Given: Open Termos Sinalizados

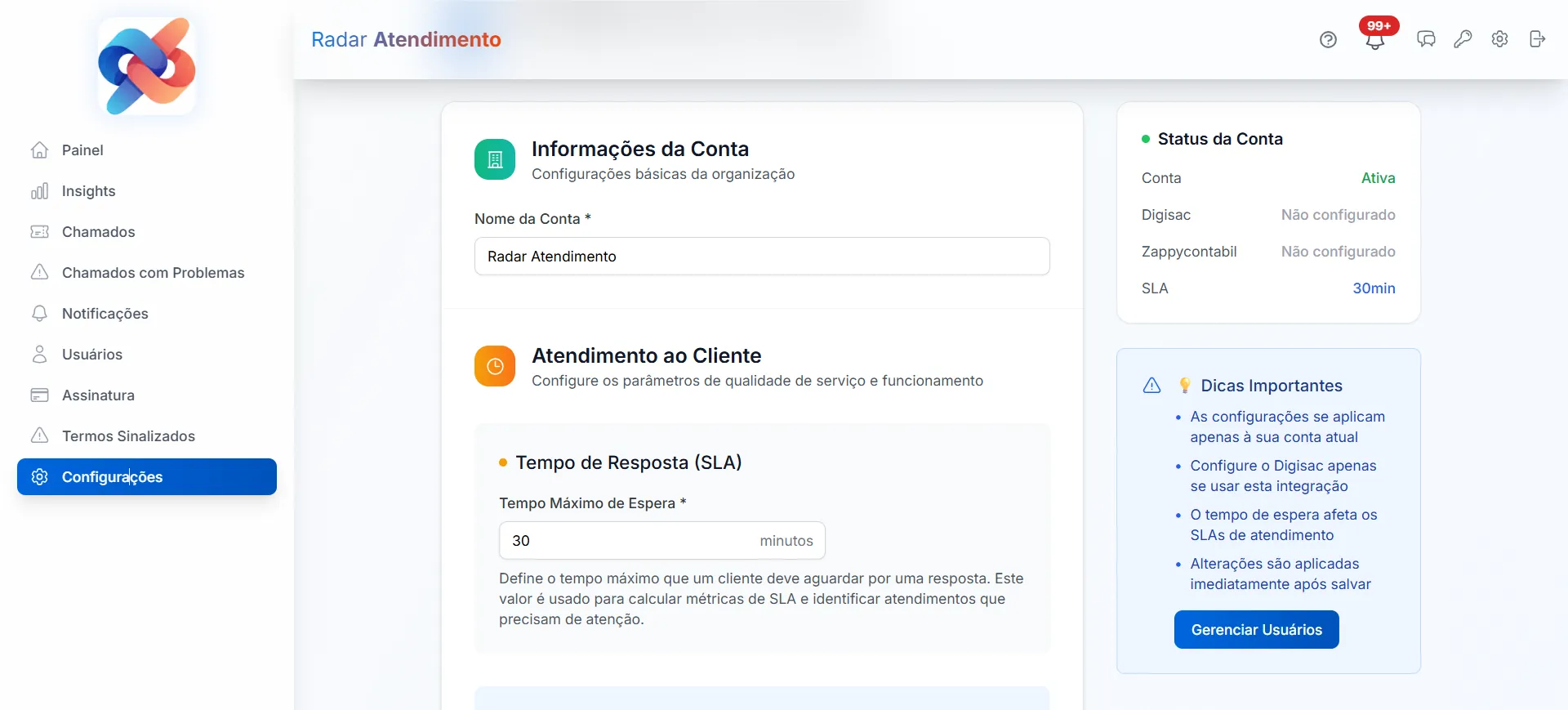Looking at the screenshot, I should point(147,436).
